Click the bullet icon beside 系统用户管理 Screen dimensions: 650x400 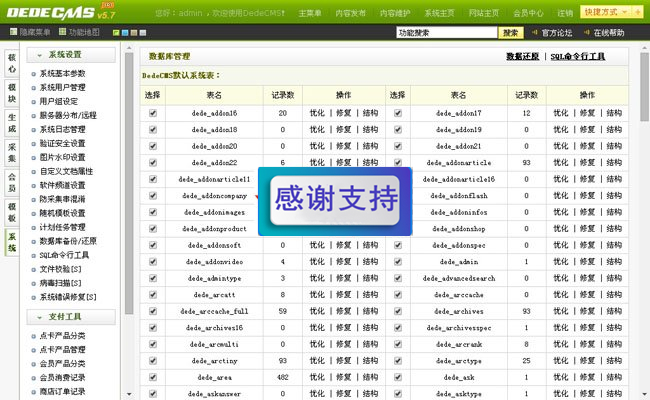pyautogui.click(x=34, y=88)
